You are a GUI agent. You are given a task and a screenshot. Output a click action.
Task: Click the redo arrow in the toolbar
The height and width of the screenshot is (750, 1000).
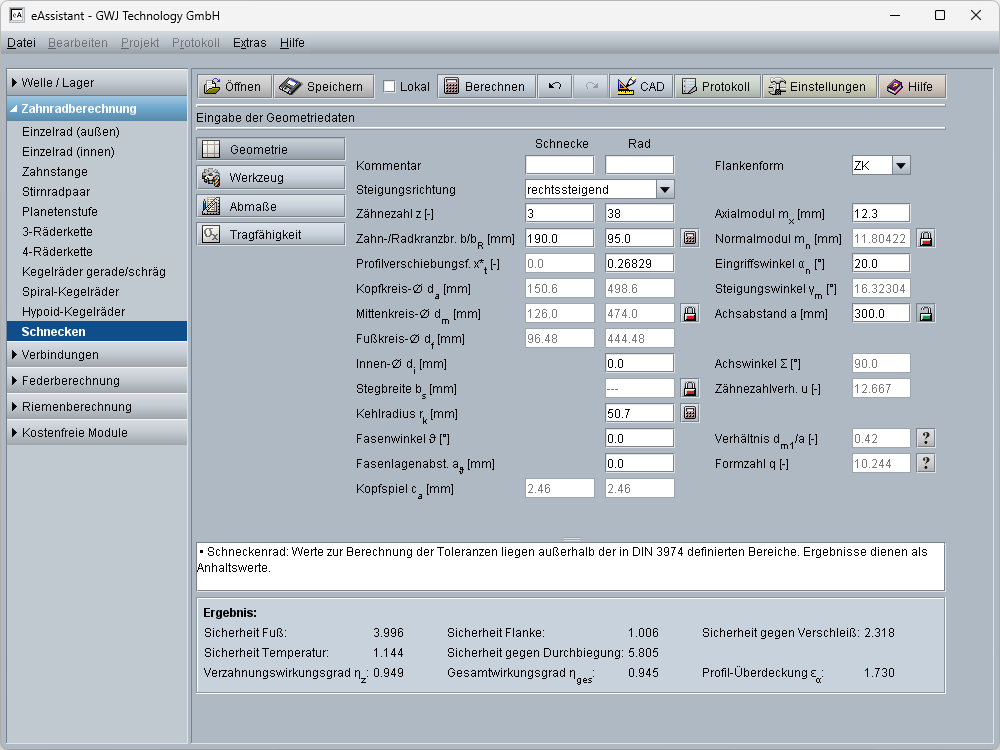(x=591, y=87)
